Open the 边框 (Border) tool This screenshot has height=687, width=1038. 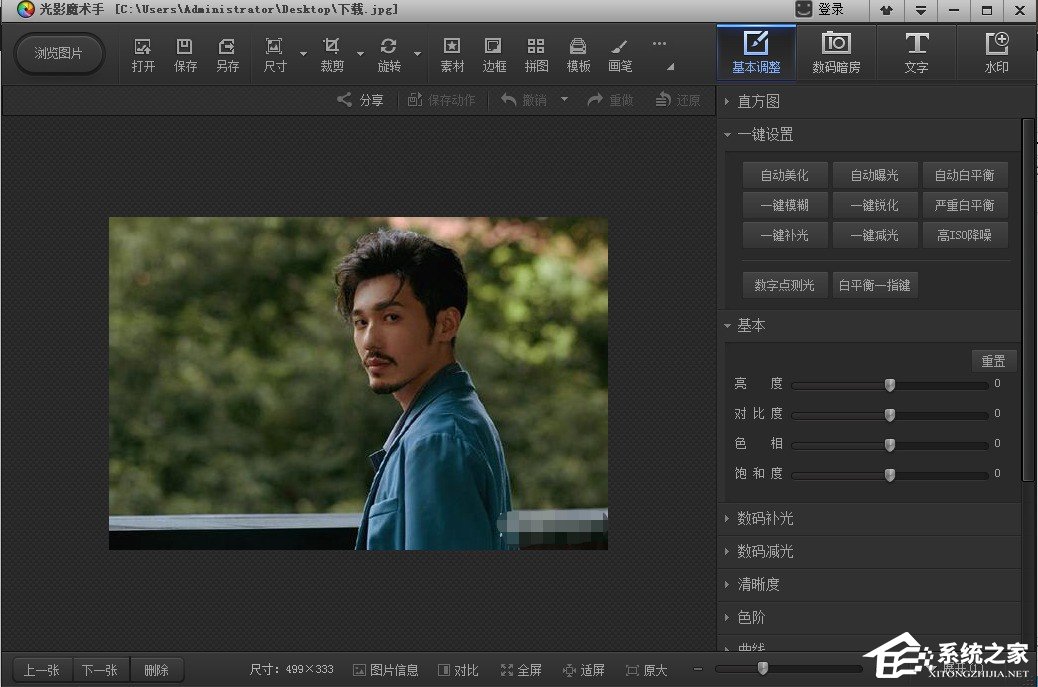coord(494,54)
